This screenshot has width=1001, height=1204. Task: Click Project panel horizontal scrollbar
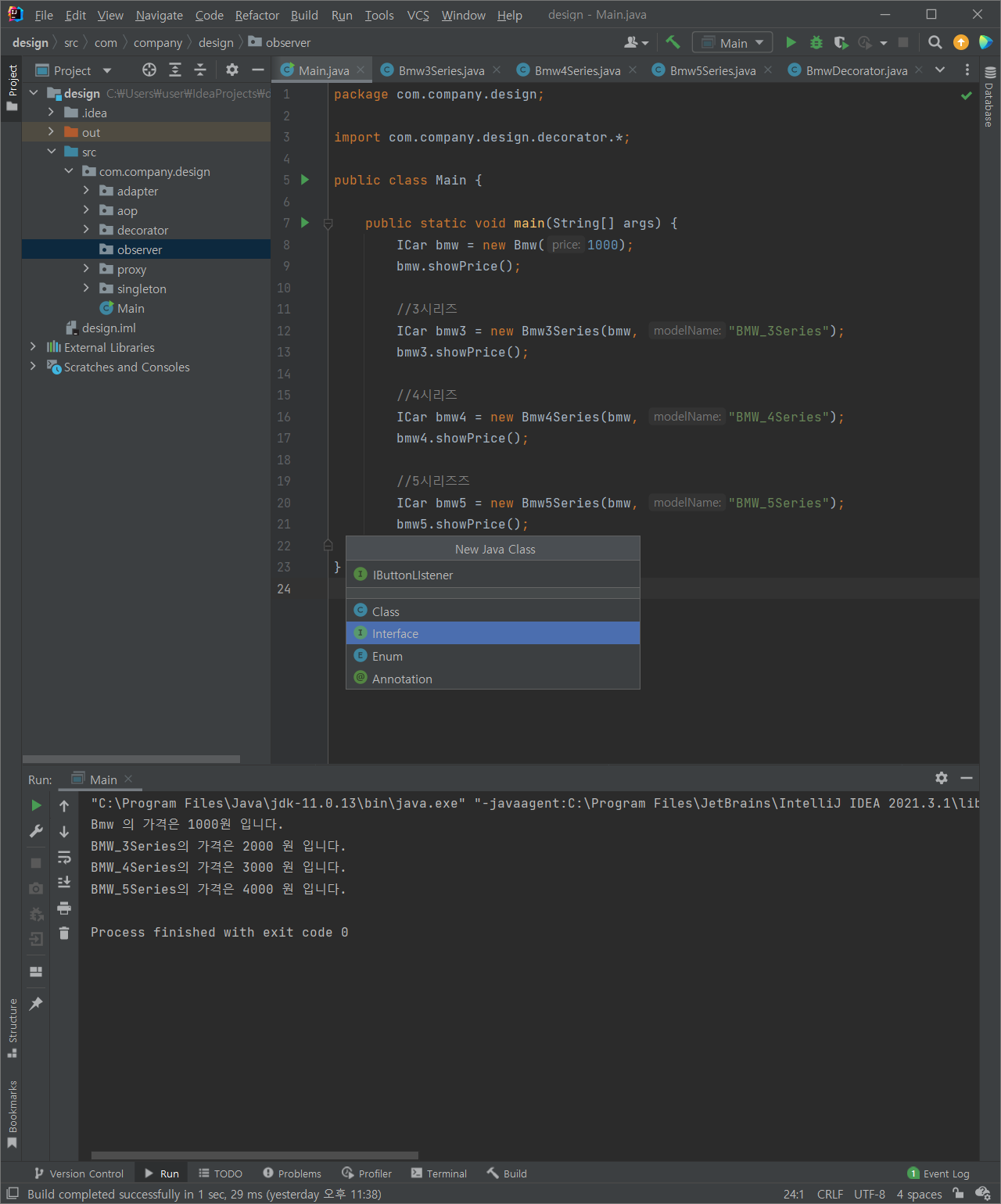131,759
